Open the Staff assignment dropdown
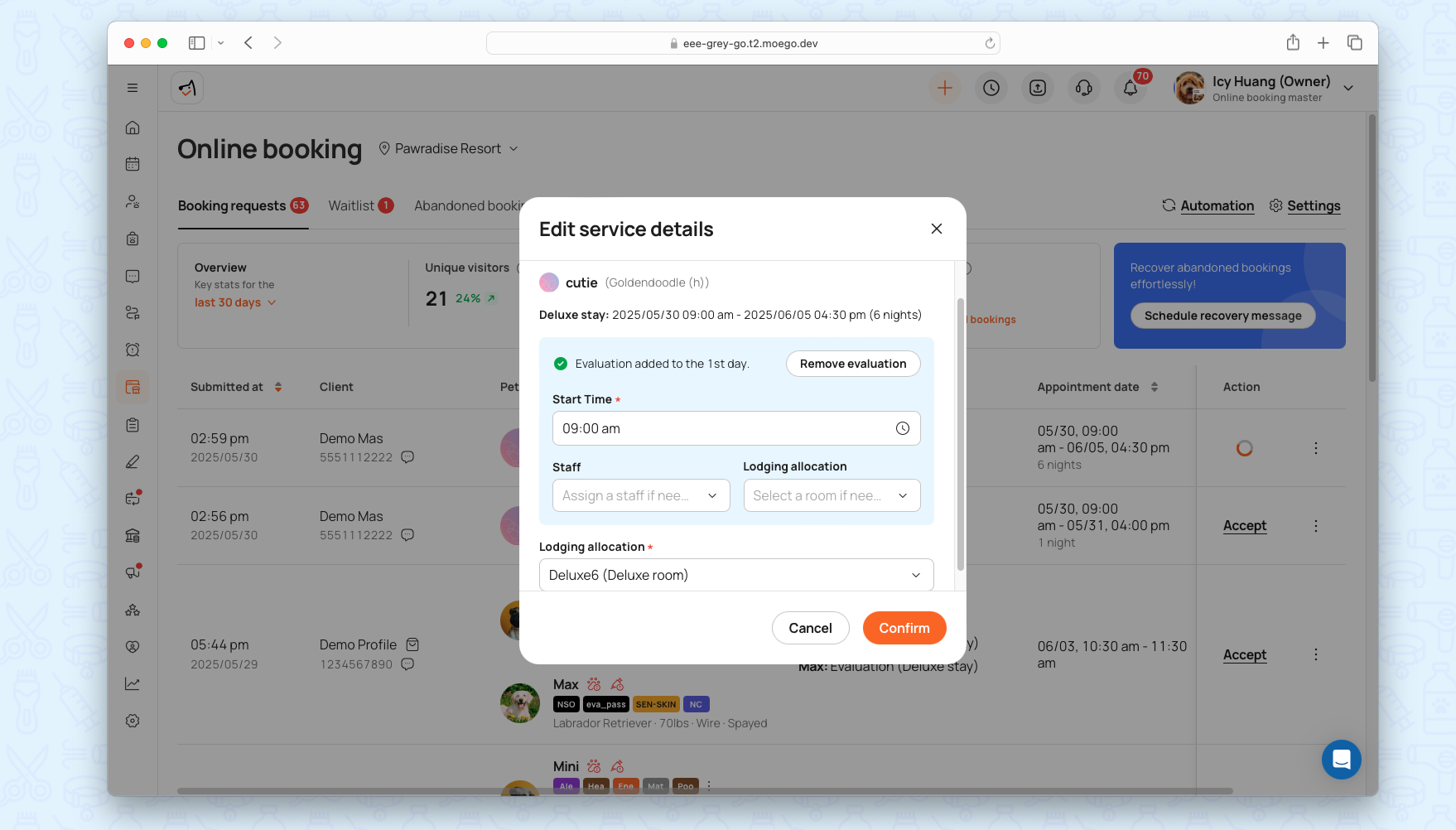Image resolution: width=1456 pixels, height=830 pixels. tap(641, 495)
